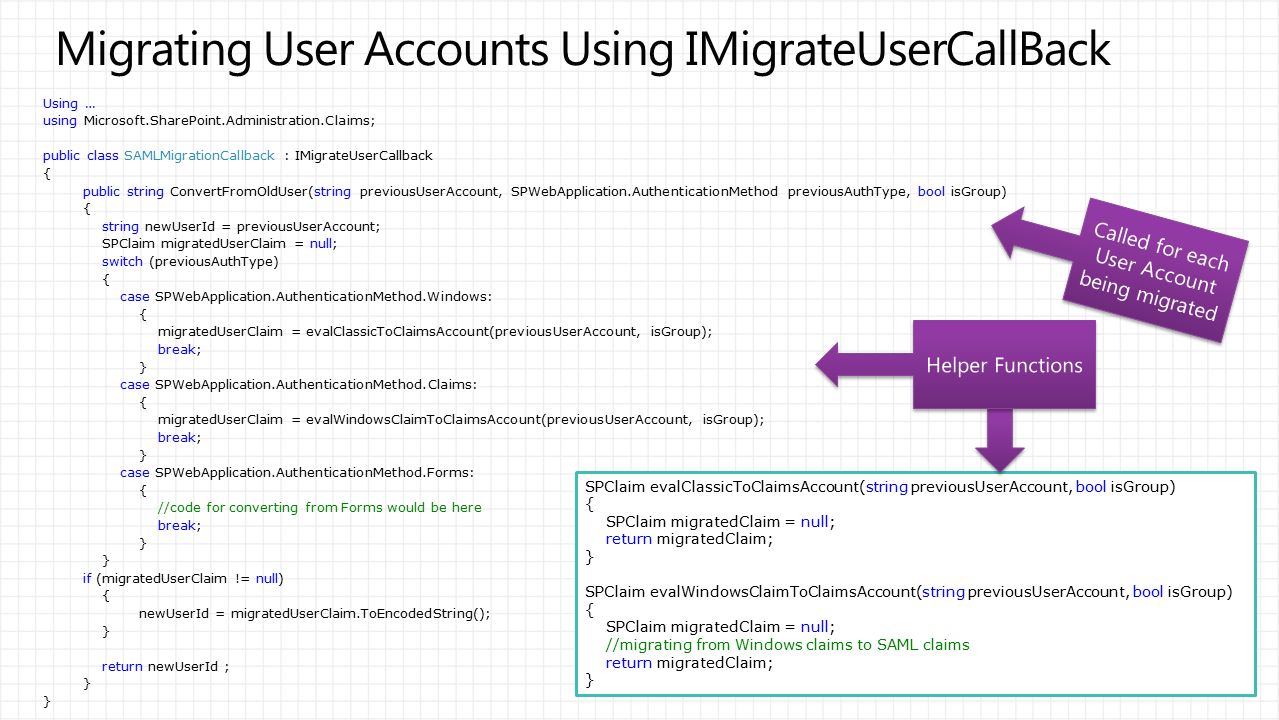Viewport: 1279px width, 720px height.
Task: Click 'case SPWebApplication.AuthenticationMethod.Windows:' line
Action: tap(306, 296)
